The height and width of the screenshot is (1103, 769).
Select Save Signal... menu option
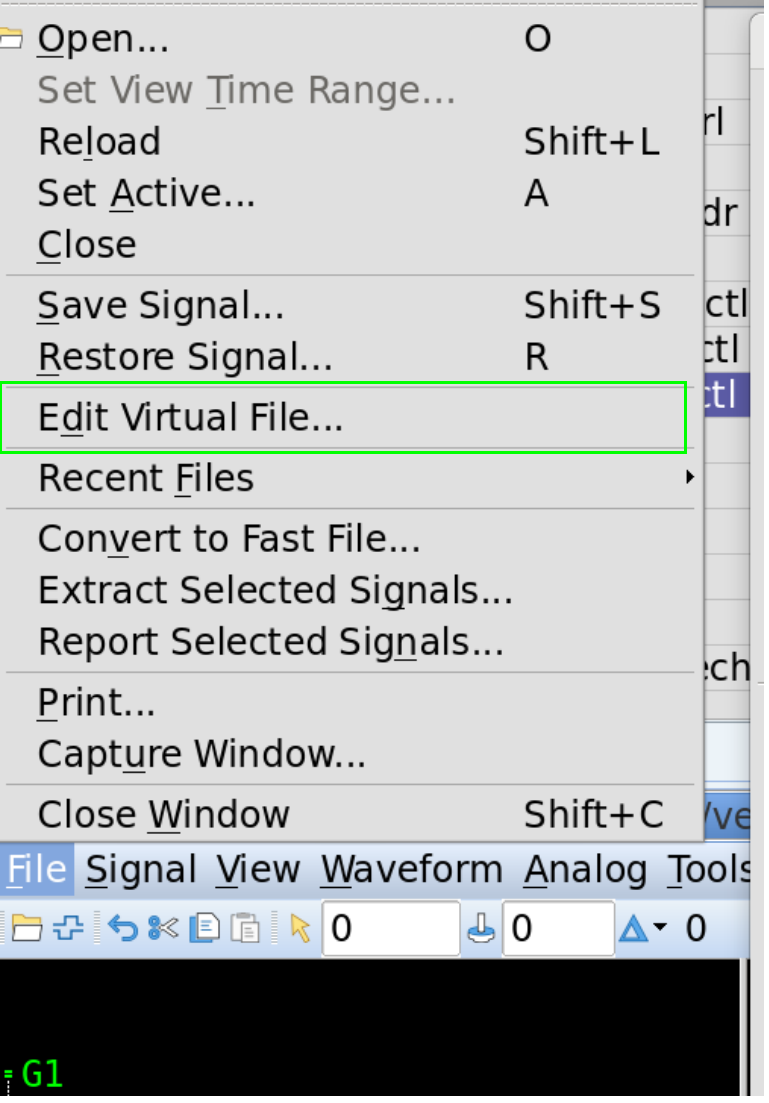[160, 306]
